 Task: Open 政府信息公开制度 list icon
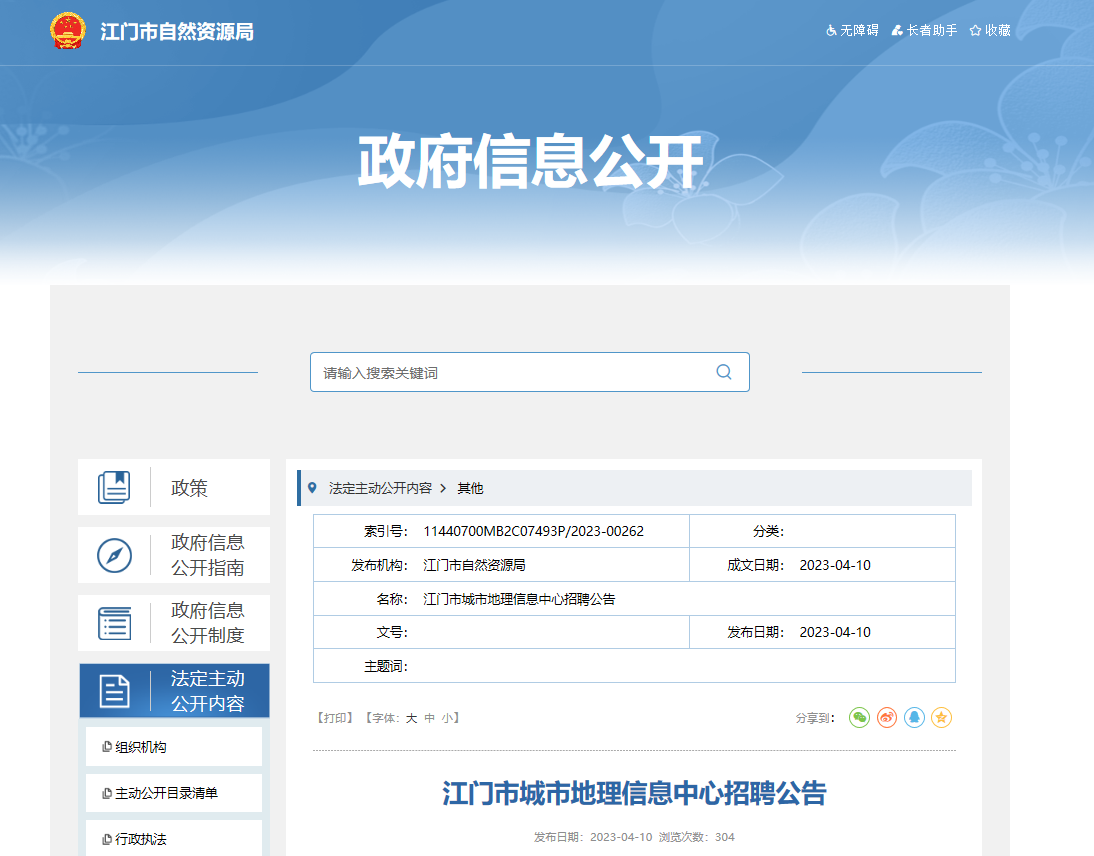[x=114, y=623]
